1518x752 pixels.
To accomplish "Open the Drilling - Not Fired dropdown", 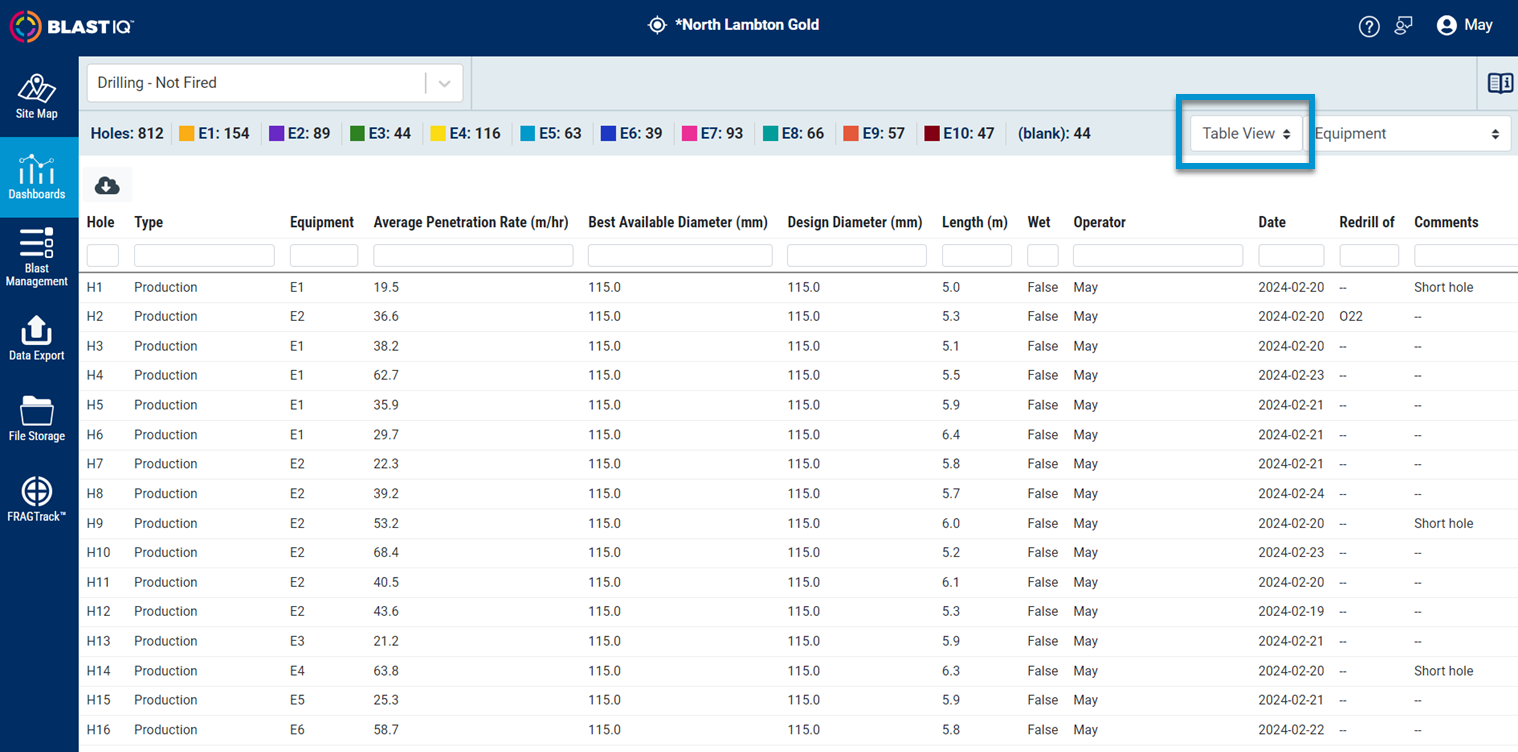I will click(x=275, y=83).
